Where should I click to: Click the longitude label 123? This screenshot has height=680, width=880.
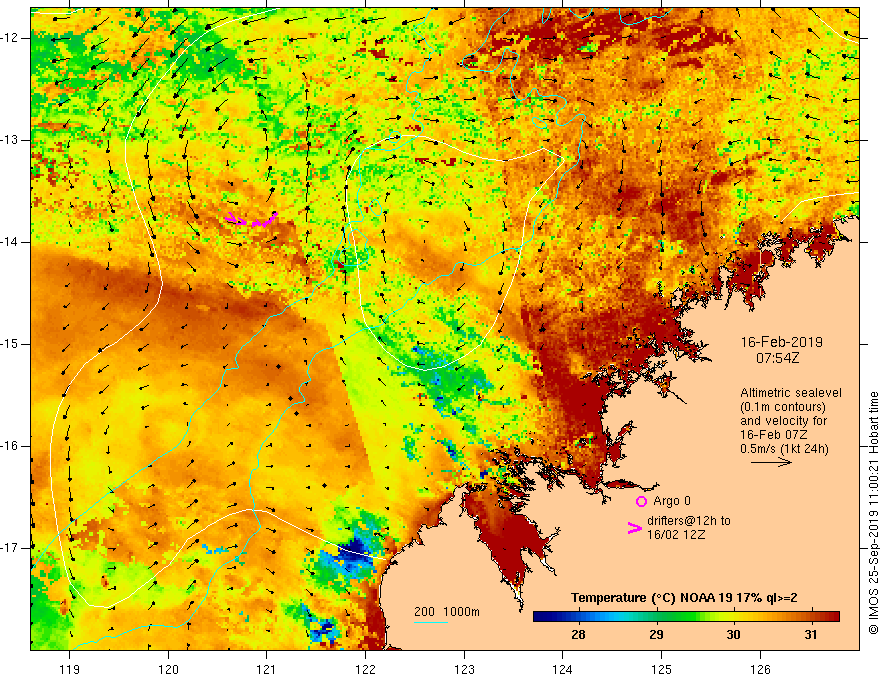[x=464, y=669]
